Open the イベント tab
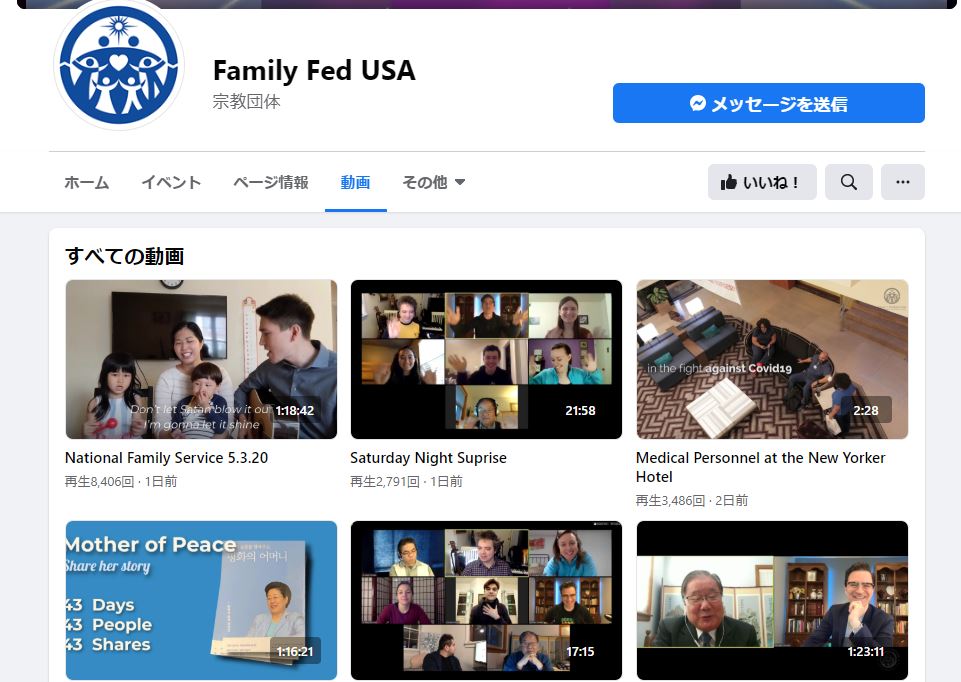 (x=171, y=182)
